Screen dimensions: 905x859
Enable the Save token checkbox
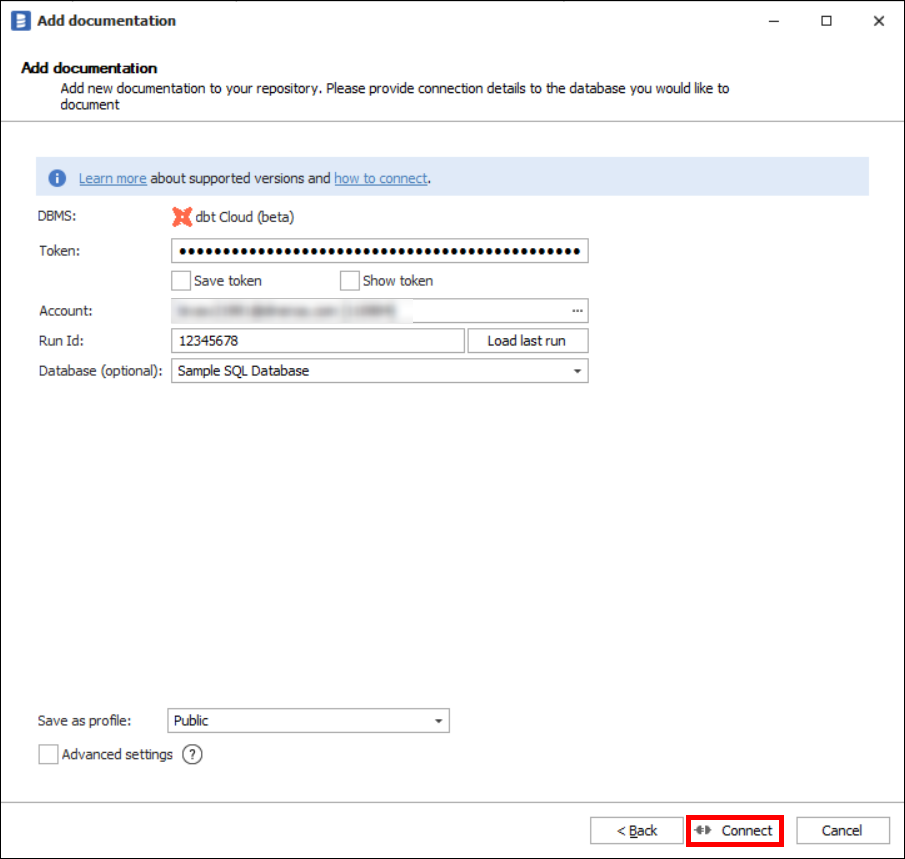click(x=180, y=281)
